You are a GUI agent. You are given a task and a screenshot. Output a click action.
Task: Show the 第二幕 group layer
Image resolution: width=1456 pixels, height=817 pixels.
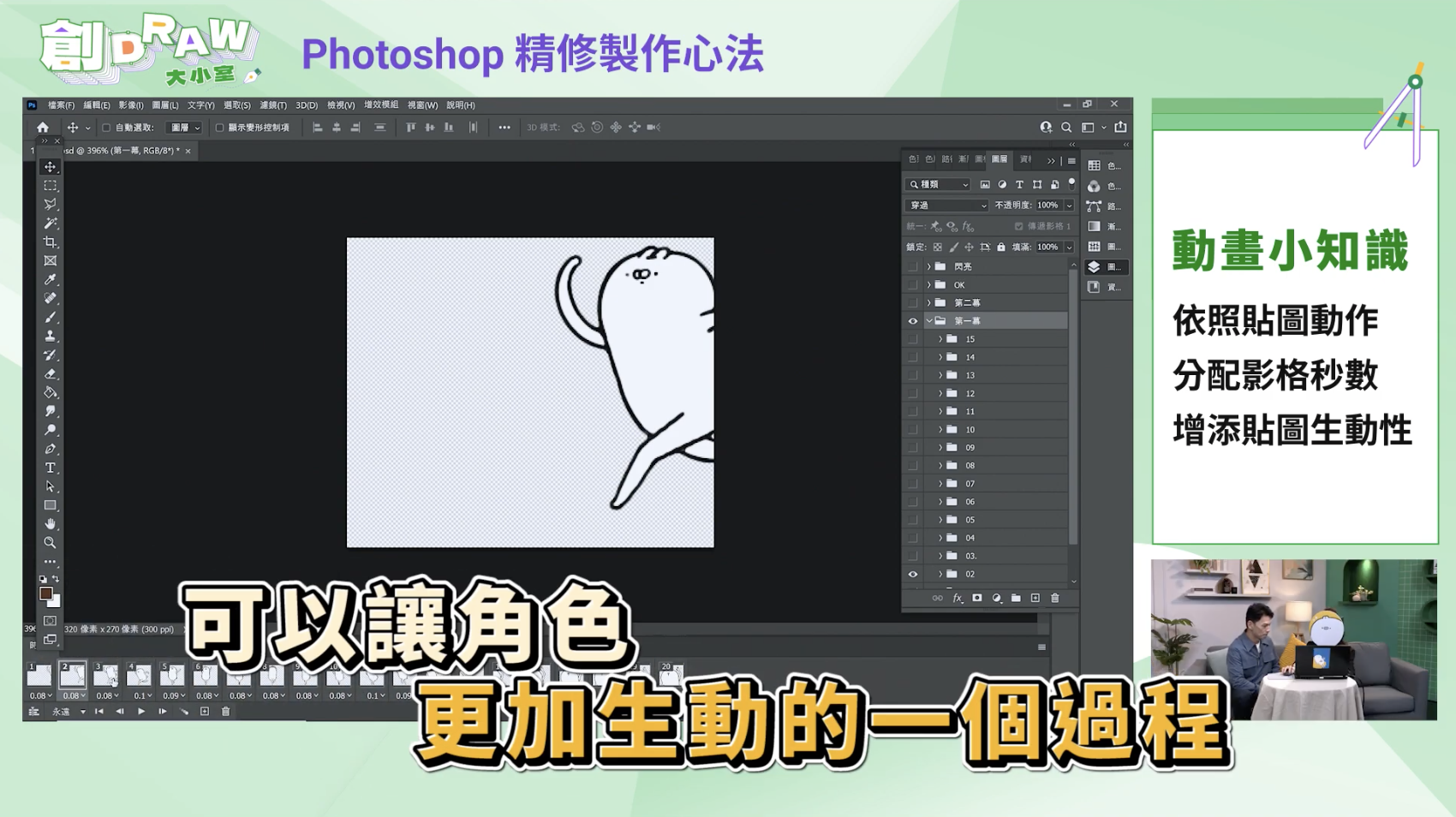click(x=913, y=302)
